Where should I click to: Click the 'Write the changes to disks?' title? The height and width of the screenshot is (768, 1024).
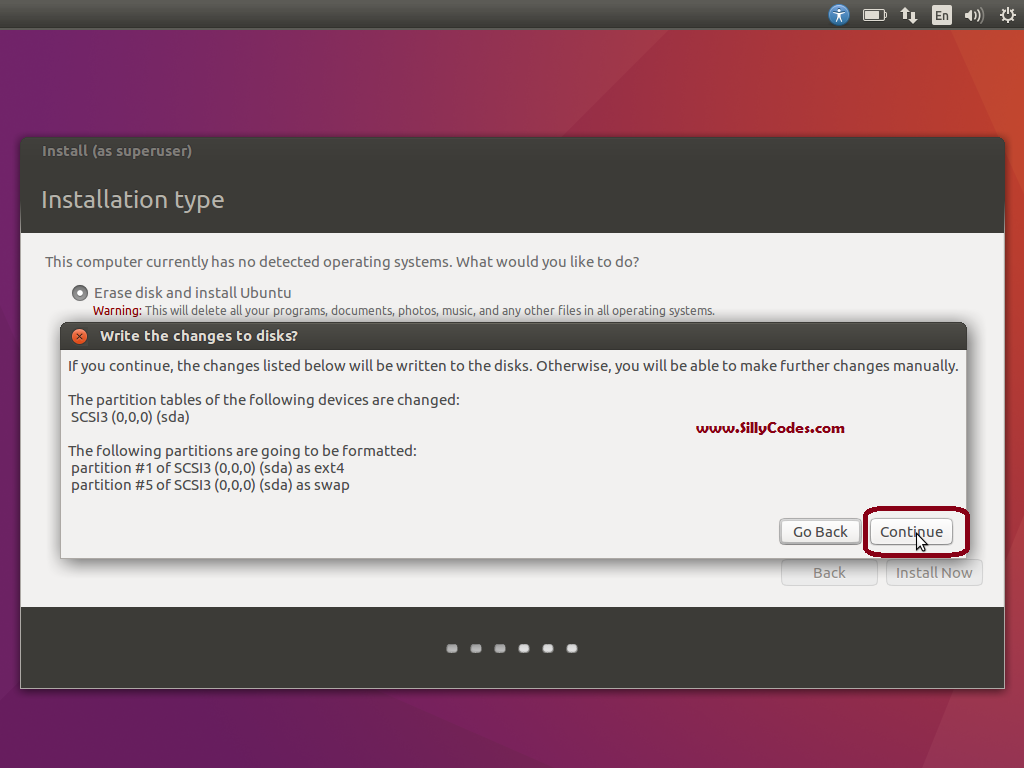click(199, 336)
